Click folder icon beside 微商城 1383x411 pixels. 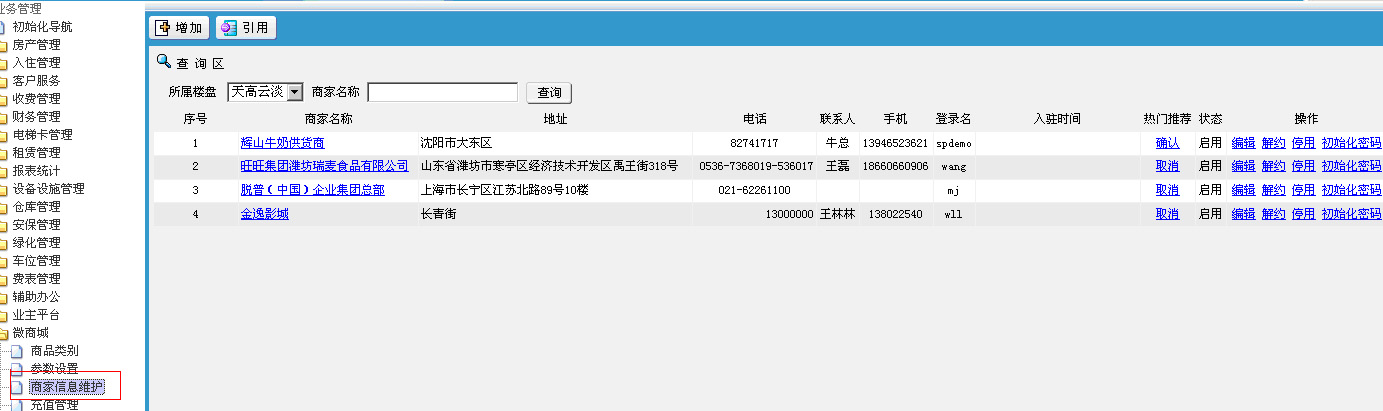[4, 333]
